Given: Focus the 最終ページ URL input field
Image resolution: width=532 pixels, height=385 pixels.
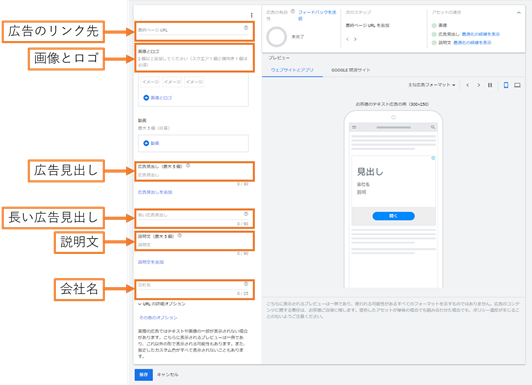Looking at the screenshot, I should coord(193,30).
